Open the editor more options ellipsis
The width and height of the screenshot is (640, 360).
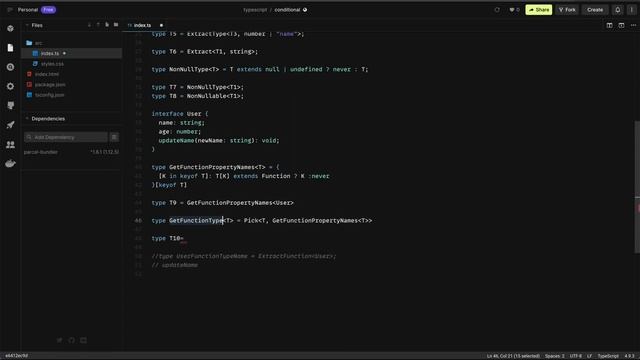(633, 25)
